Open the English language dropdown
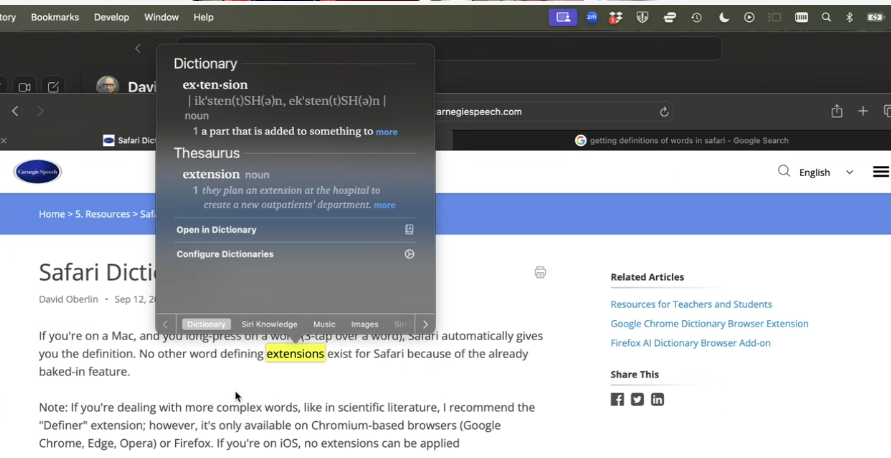The image size is (891, 458). click(826, 172)
